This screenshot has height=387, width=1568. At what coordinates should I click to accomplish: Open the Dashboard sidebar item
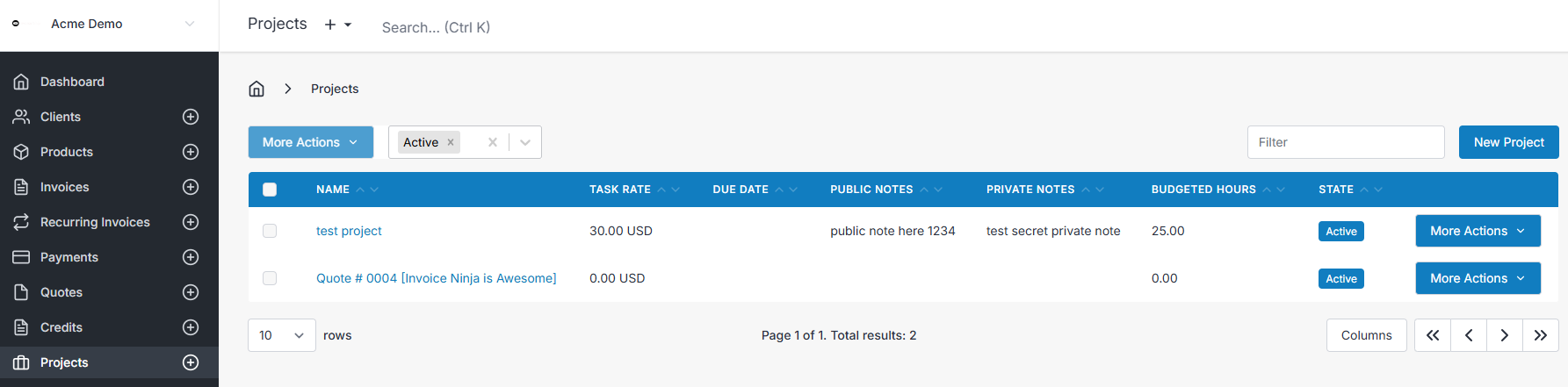click(x=72, y=82)
